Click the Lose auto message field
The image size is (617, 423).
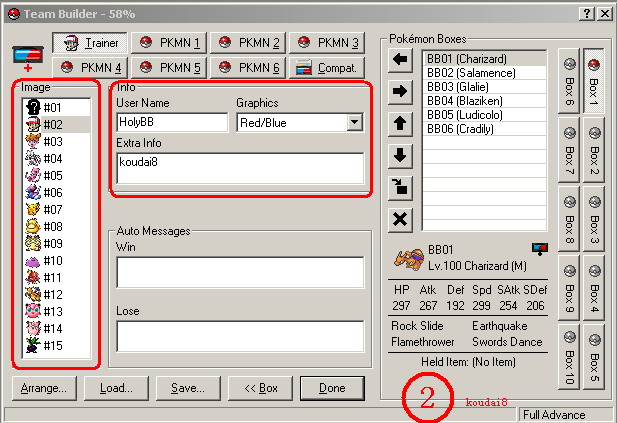pos(240,336)
